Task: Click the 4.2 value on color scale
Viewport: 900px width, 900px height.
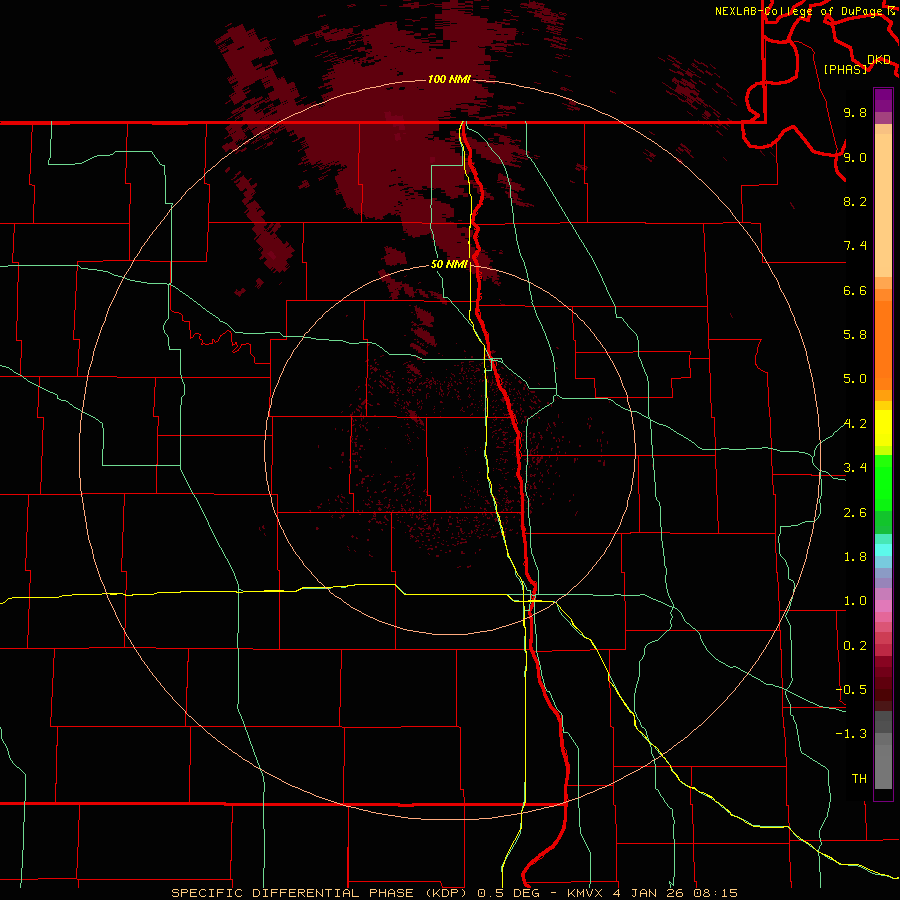Action: [x=855, y=424]
